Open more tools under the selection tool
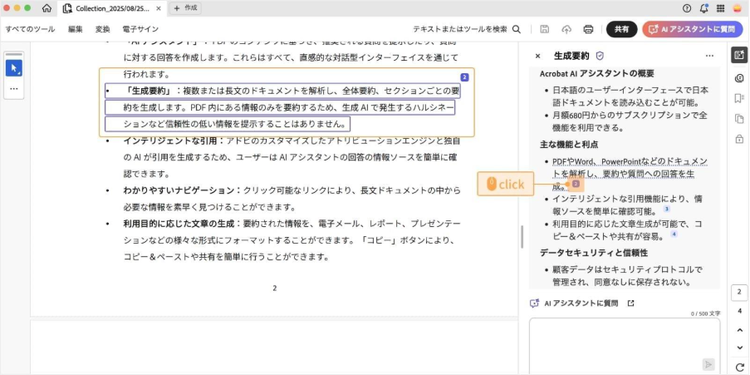 click(x=14, y=89)
